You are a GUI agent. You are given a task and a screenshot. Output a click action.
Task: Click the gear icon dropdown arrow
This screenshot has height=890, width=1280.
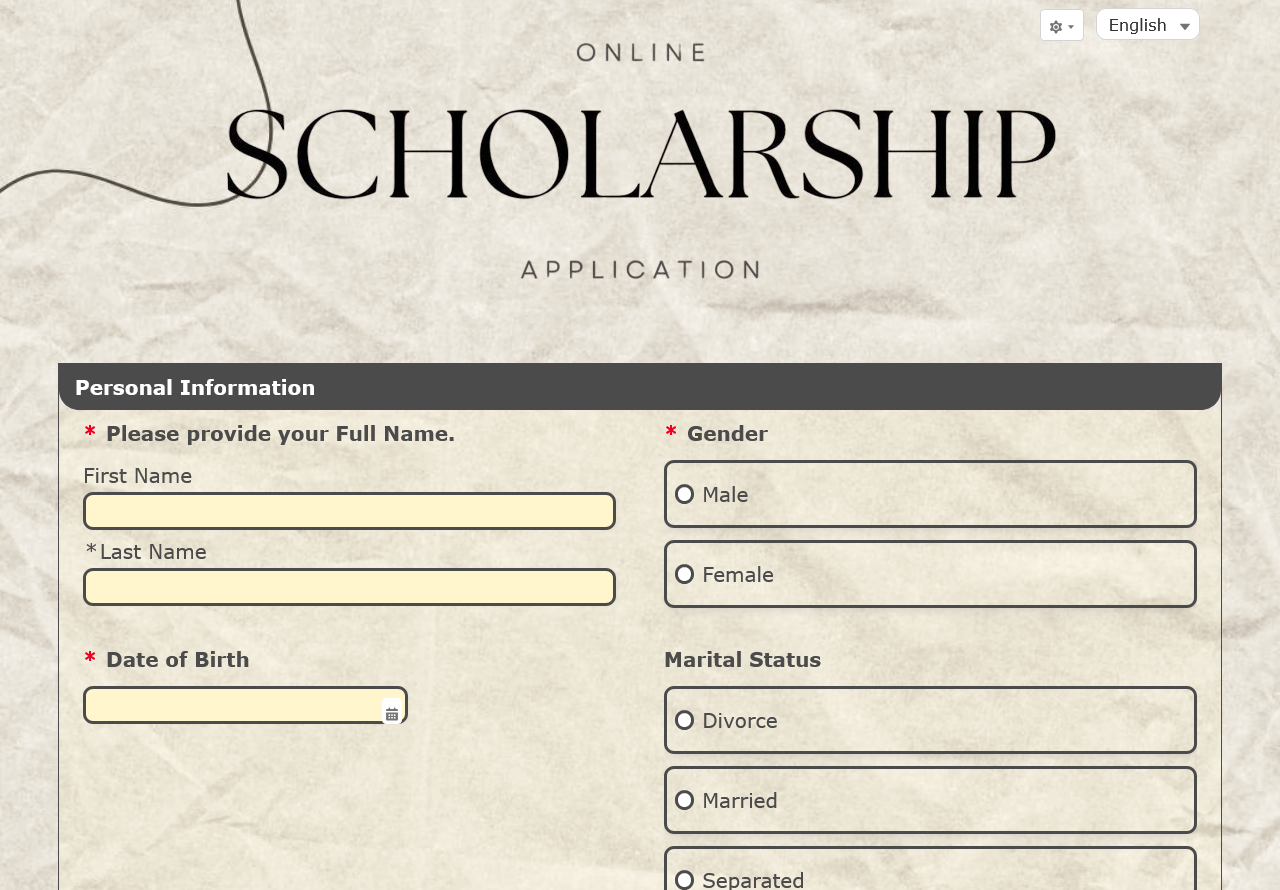tap(1073, 25)
